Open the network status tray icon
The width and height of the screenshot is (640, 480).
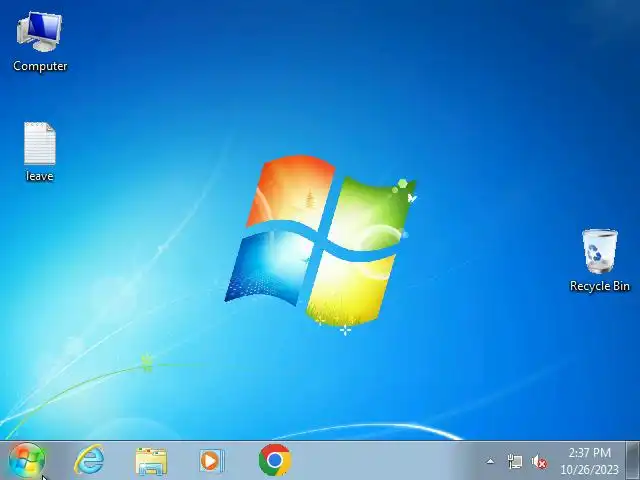(x=515, y=462)
